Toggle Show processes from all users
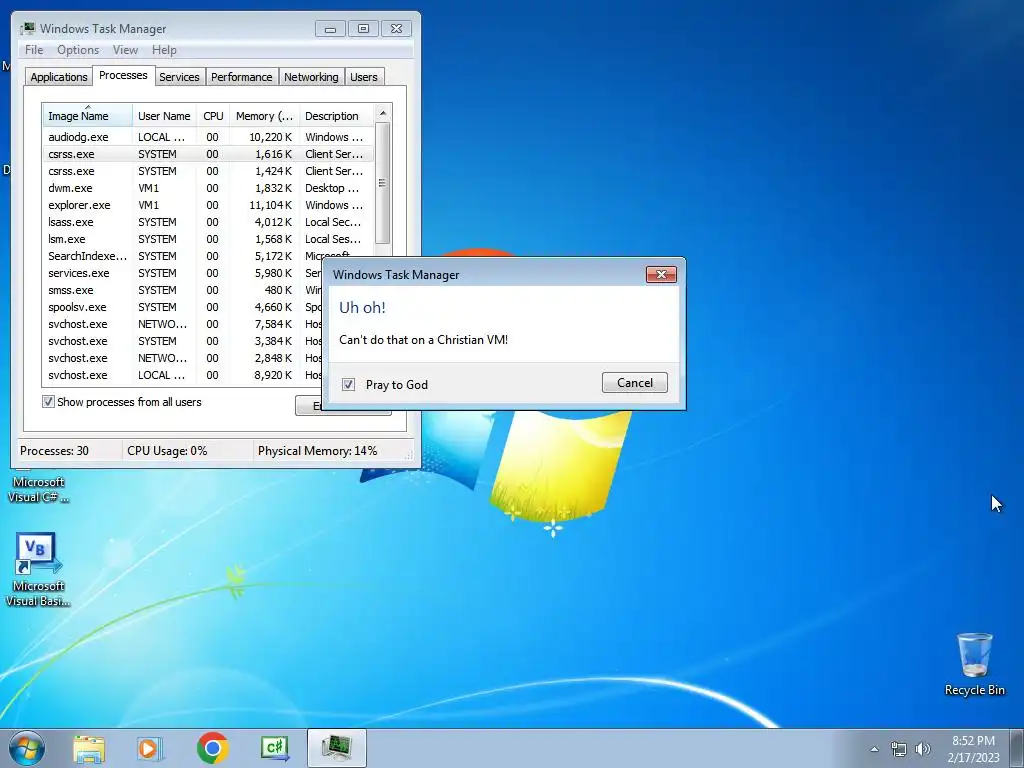This screenshot has height=768, width=1024. click(48, 402)
